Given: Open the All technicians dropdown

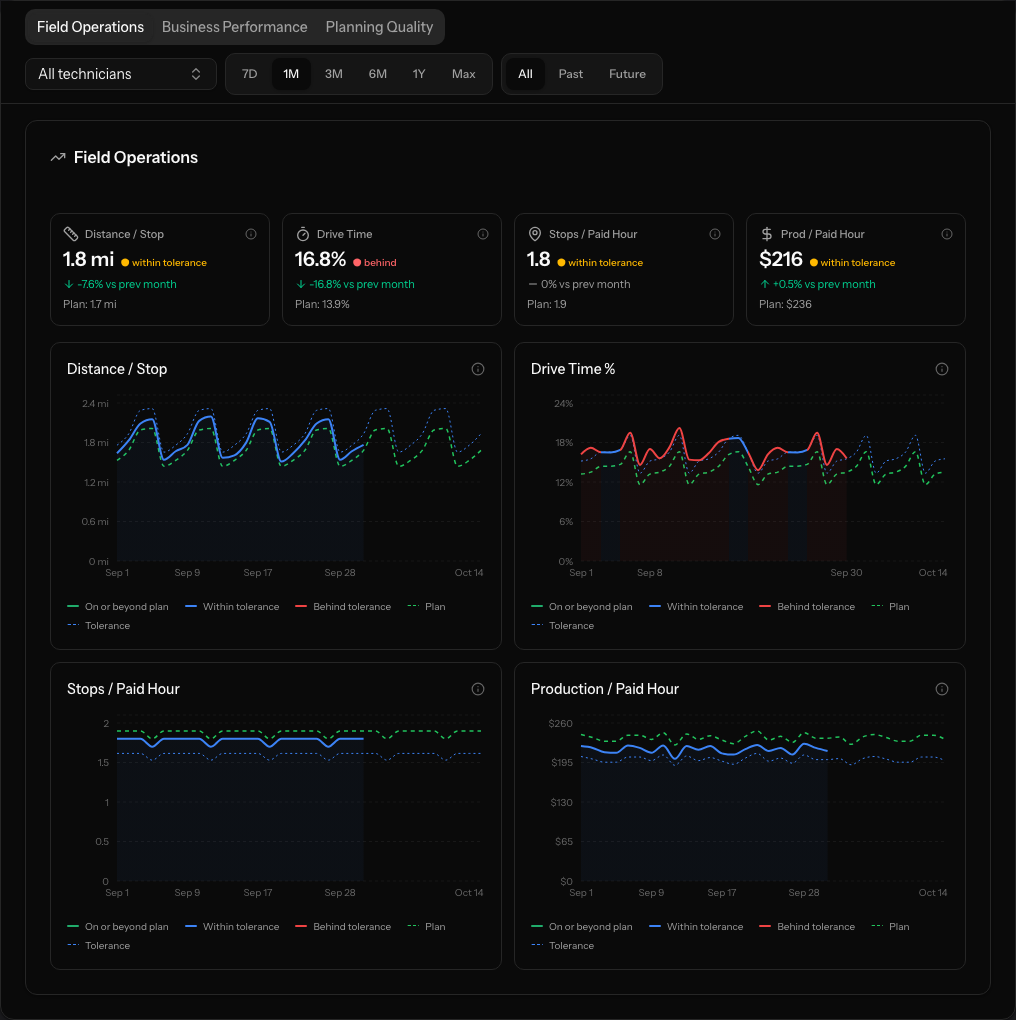Looking at the screenshot, I should click(x=120, y=74).
